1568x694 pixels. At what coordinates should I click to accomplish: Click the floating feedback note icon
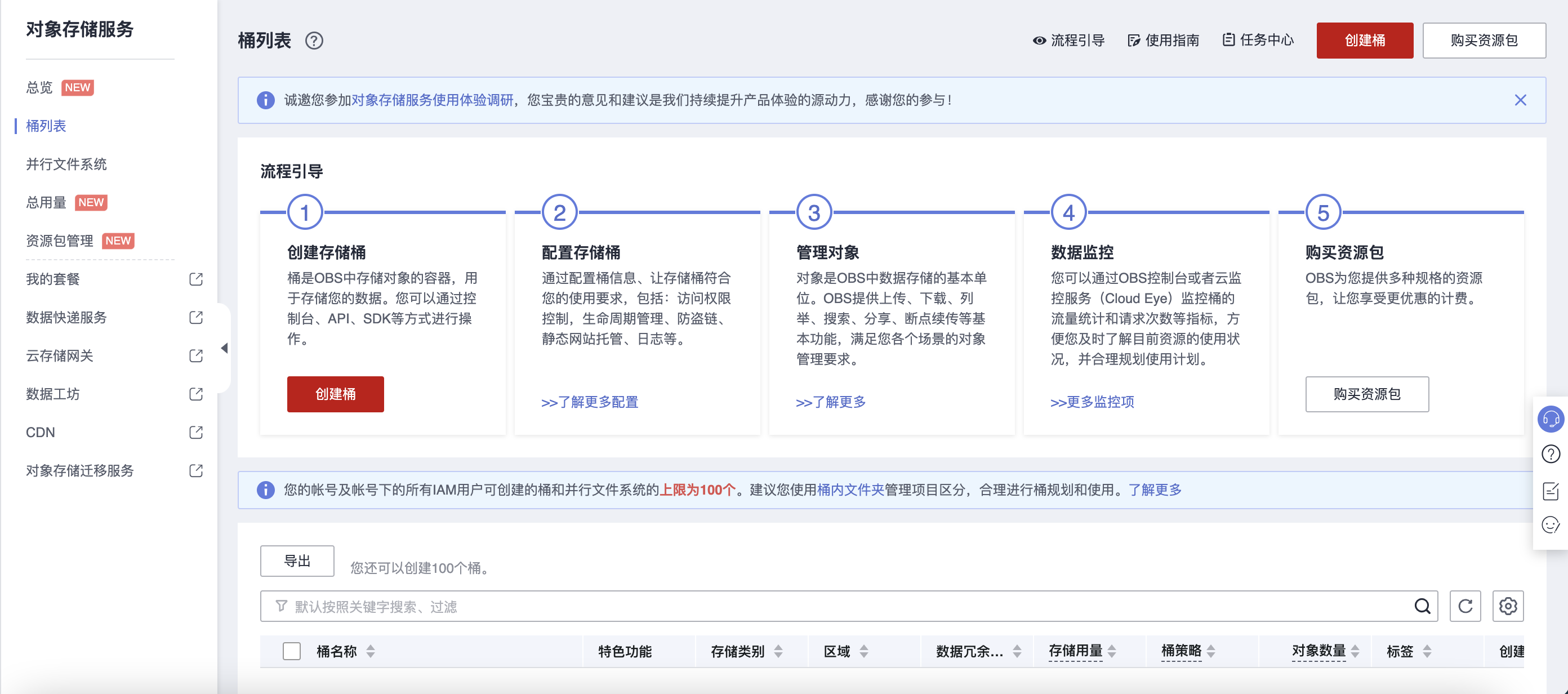1551,491
